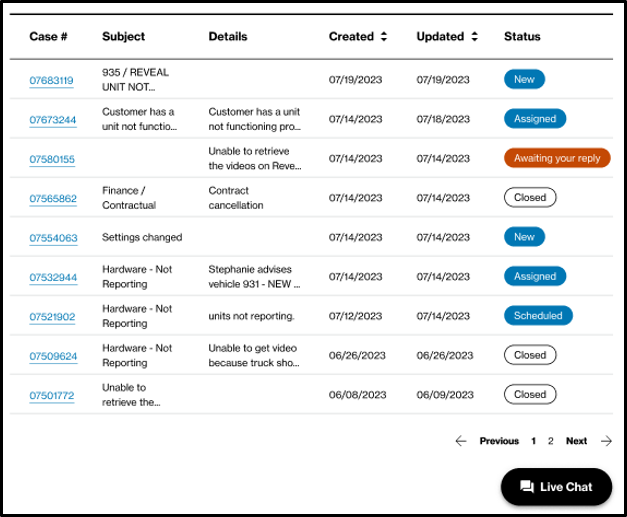
Task: Click the Scheduled status badge
Action: (538, 315)
